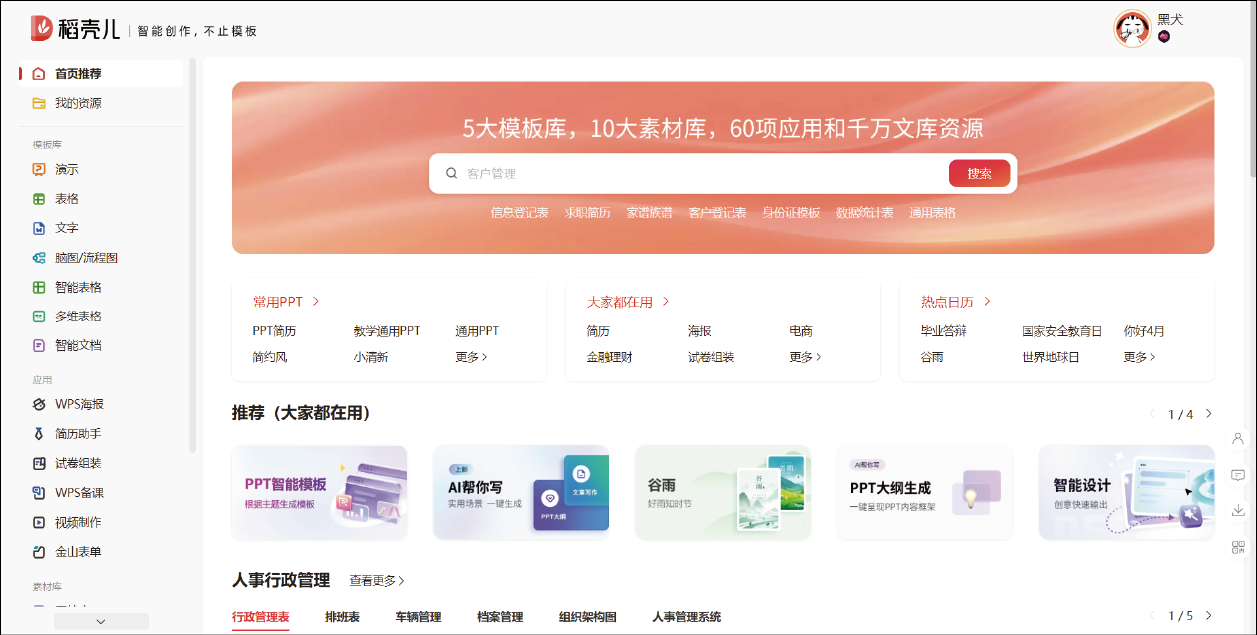Click the 黑犬 user avatar
Viewport: 1257px width, 635px height.
pos(1132,29)
